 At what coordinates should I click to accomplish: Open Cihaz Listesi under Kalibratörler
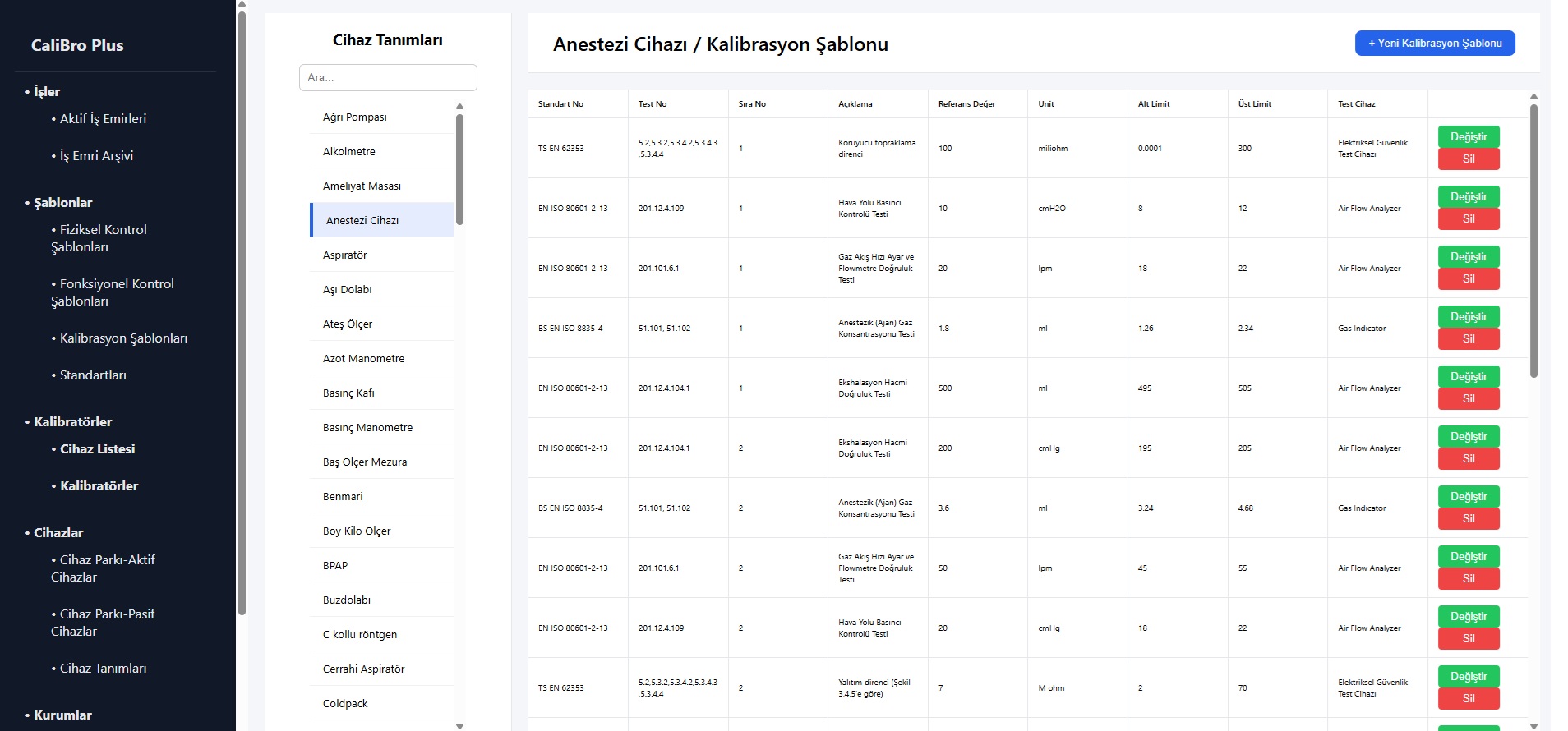click(97, 449)
